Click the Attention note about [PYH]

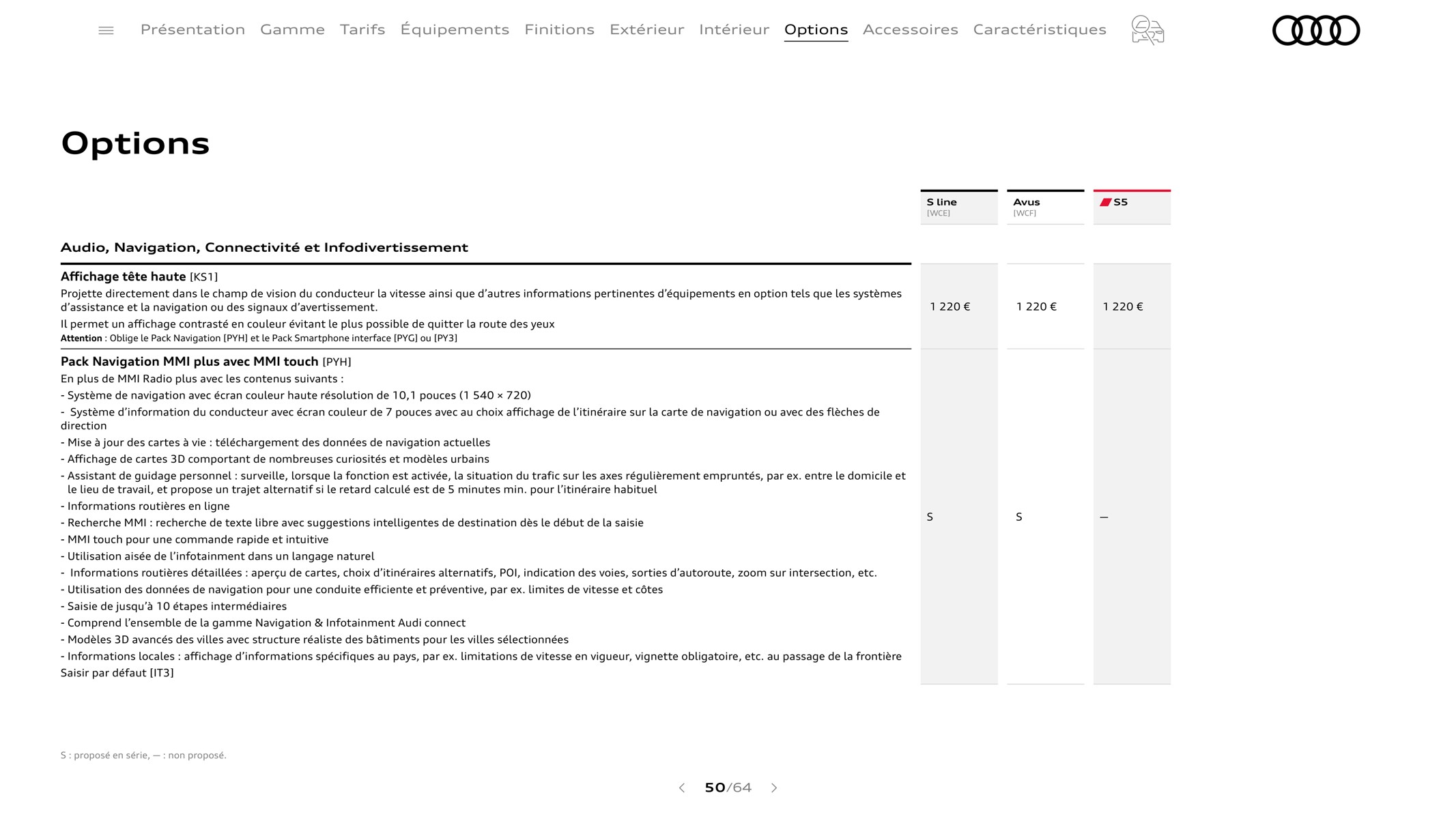[259, 338]
